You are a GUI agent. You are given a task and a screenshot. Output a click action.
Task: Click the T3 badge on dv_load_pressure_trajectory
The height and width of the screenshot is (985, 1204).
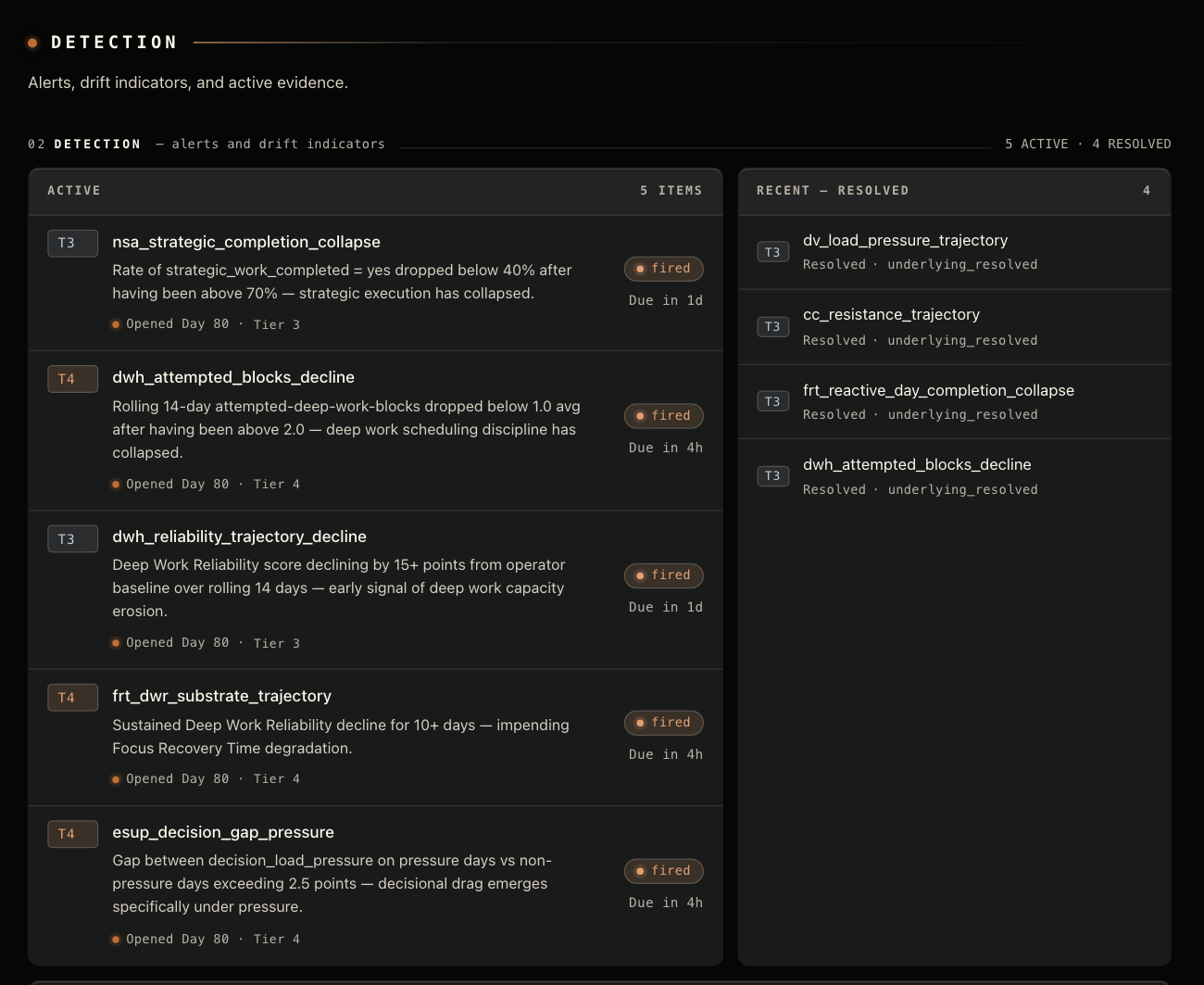pyautogui.click(x=772, y=252)
